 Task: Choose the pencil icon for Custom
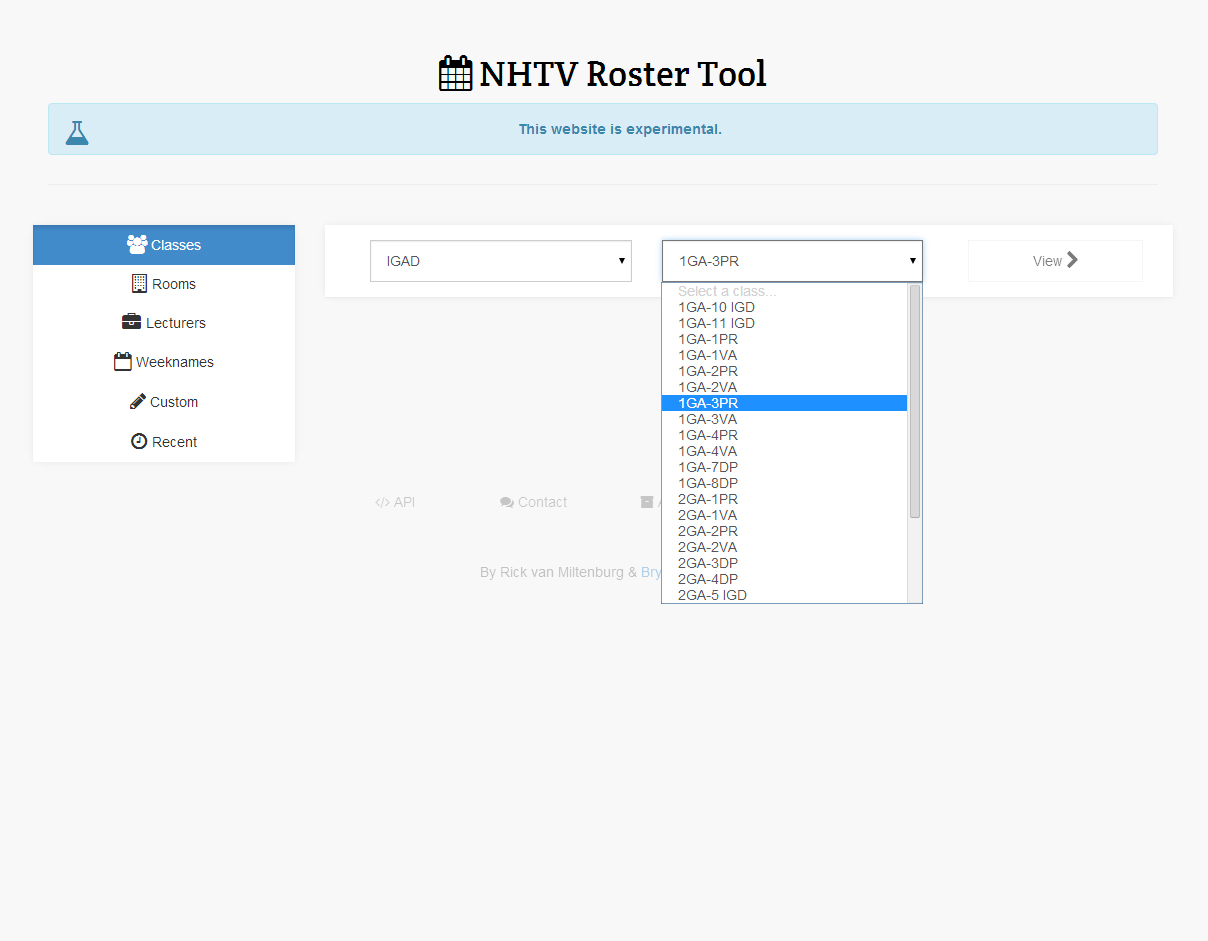point(138,401)
